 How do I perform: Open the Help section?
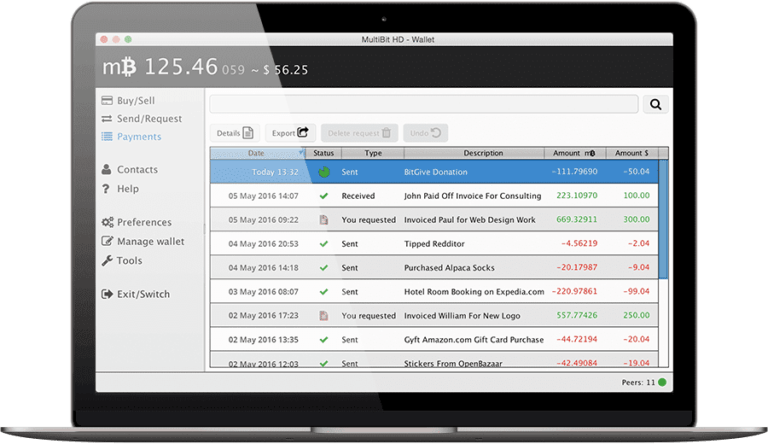click(120, 189)
